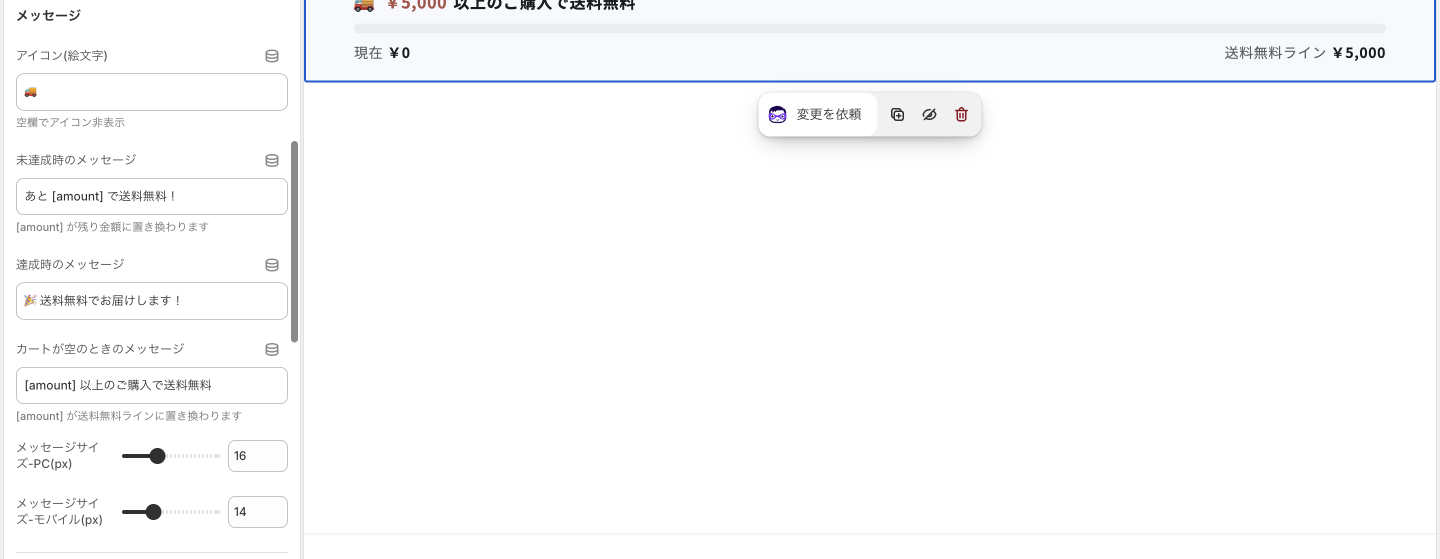Click the 達成時のメッセージ text field

[x=152, y=301]
